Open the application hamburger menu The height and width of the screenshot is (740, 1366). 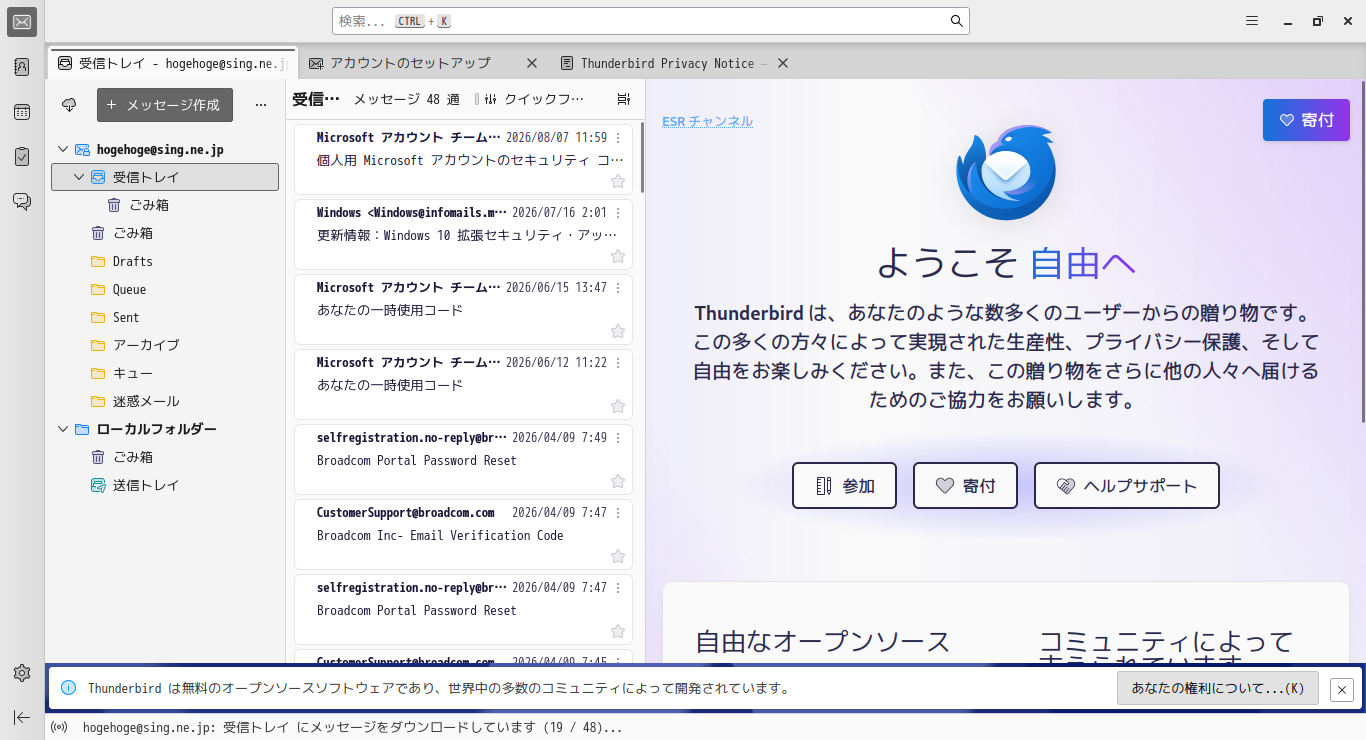(x=1252, y=21)
